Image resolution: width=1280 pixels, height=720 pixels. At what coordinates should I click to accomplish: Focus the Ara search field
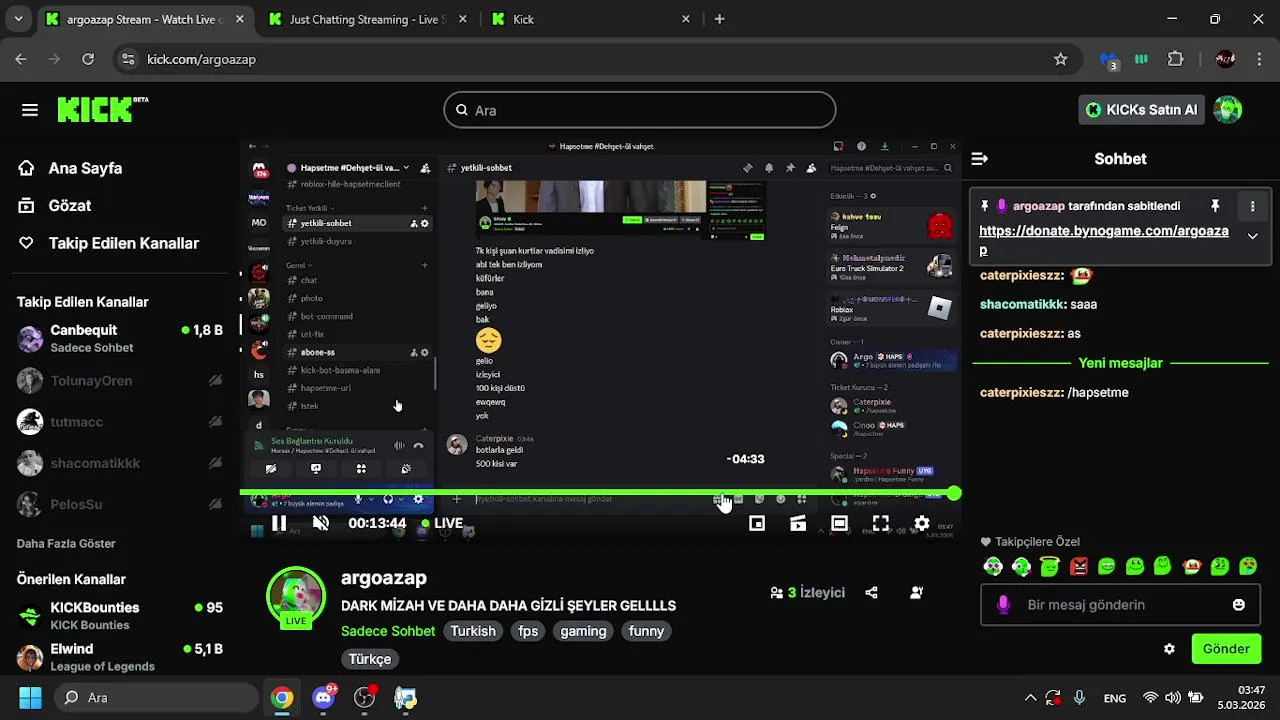tap(640, 110)
